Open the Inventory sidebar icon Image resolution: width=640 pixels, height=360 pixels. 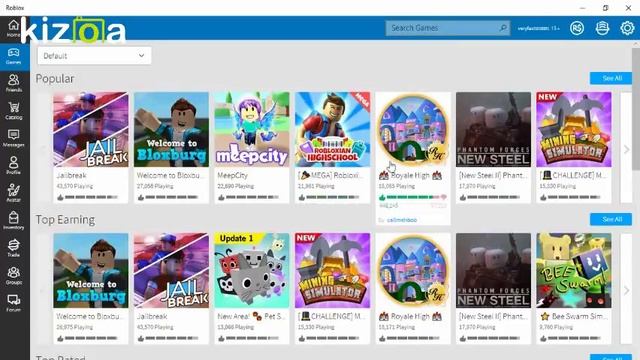click(13, 220)
